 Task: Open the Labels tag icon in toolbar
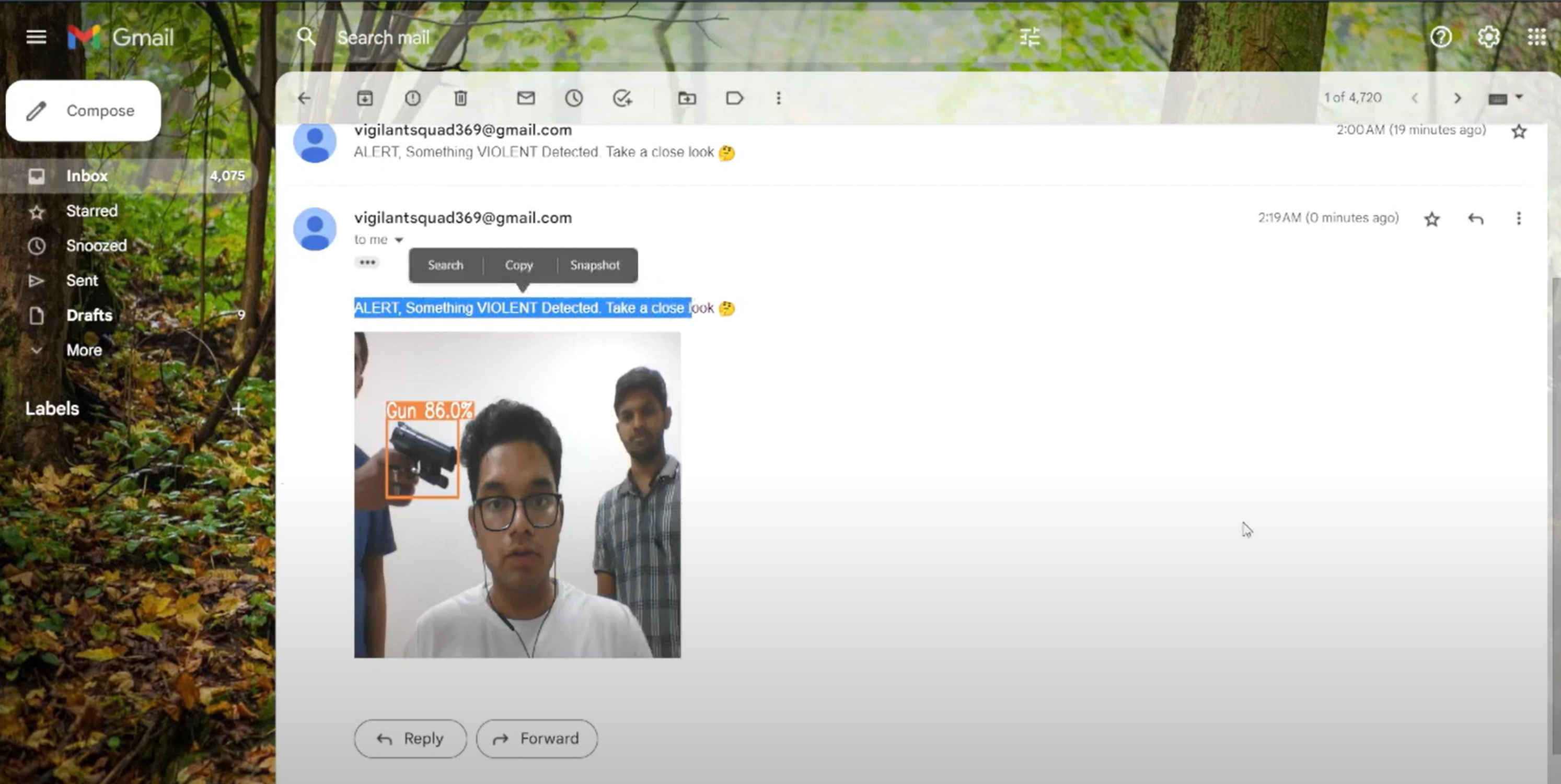pos(734,98)
